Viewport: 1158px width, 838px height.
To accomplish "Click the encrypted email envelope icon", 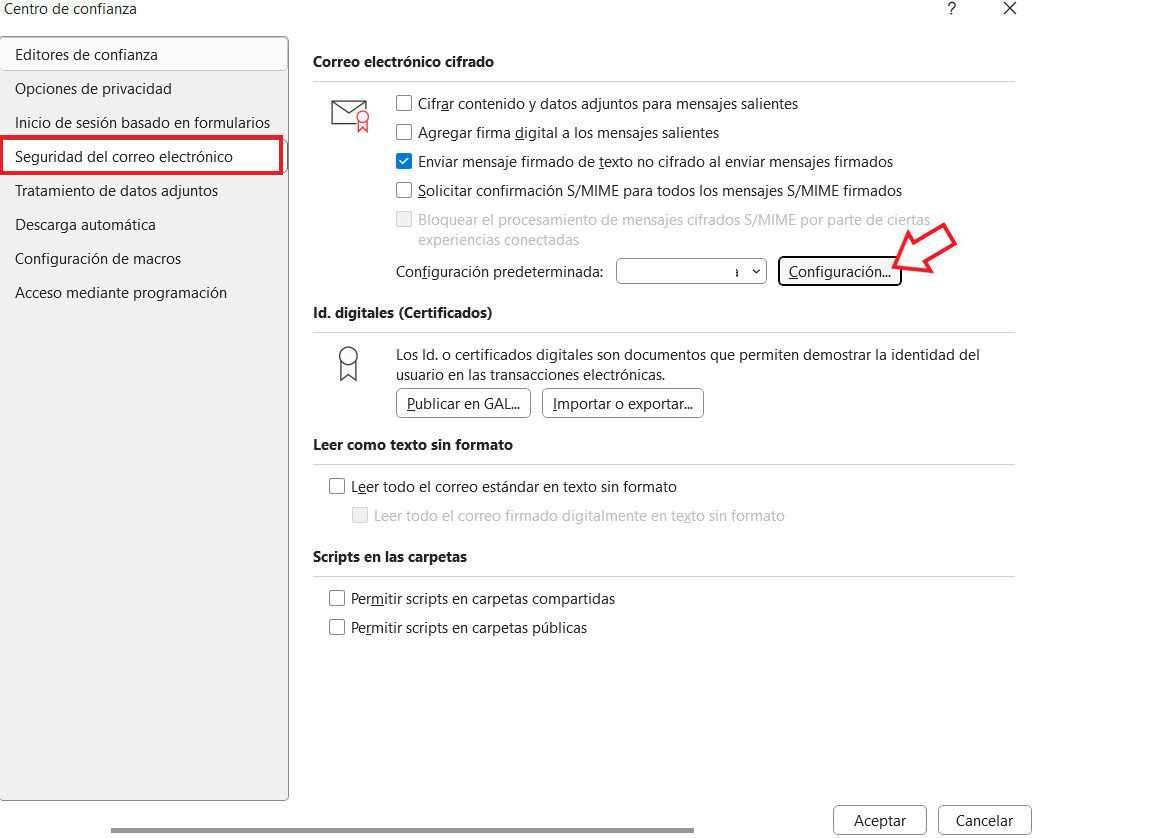I will (350, 114).
